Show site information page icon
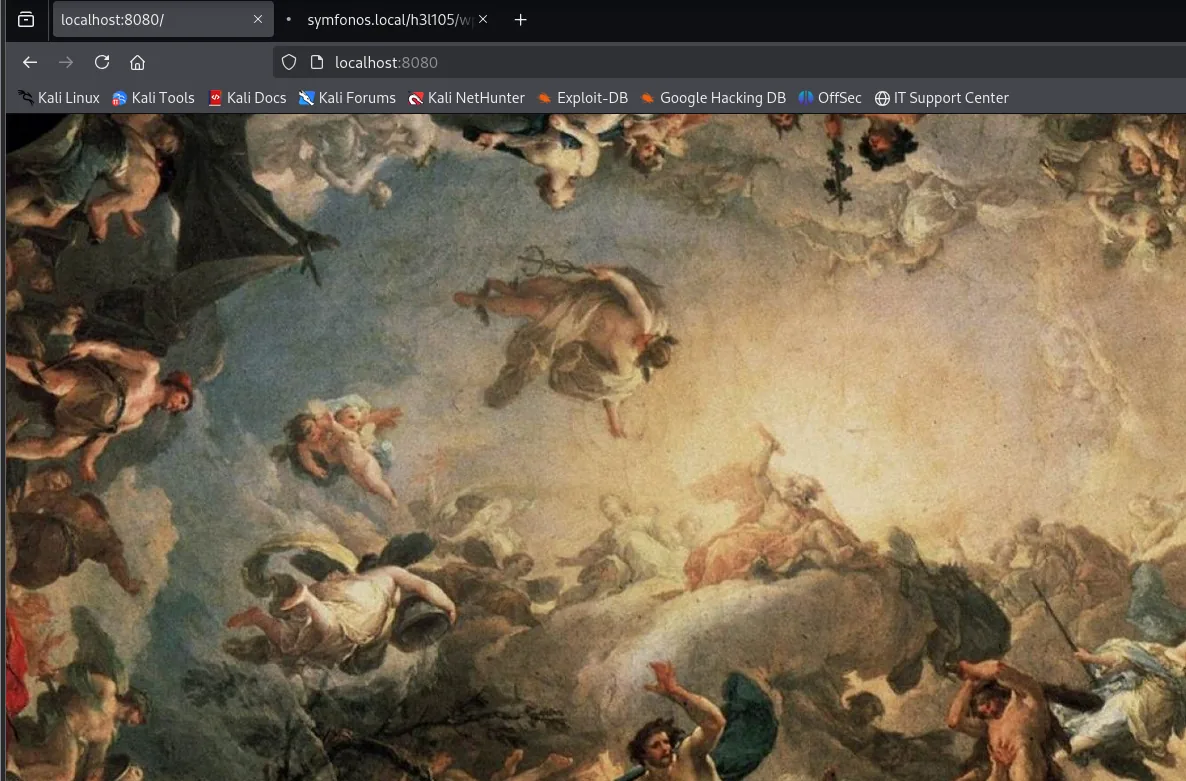Image resolution: width=1186 pixels, height=781 pixels. [317, 63]
